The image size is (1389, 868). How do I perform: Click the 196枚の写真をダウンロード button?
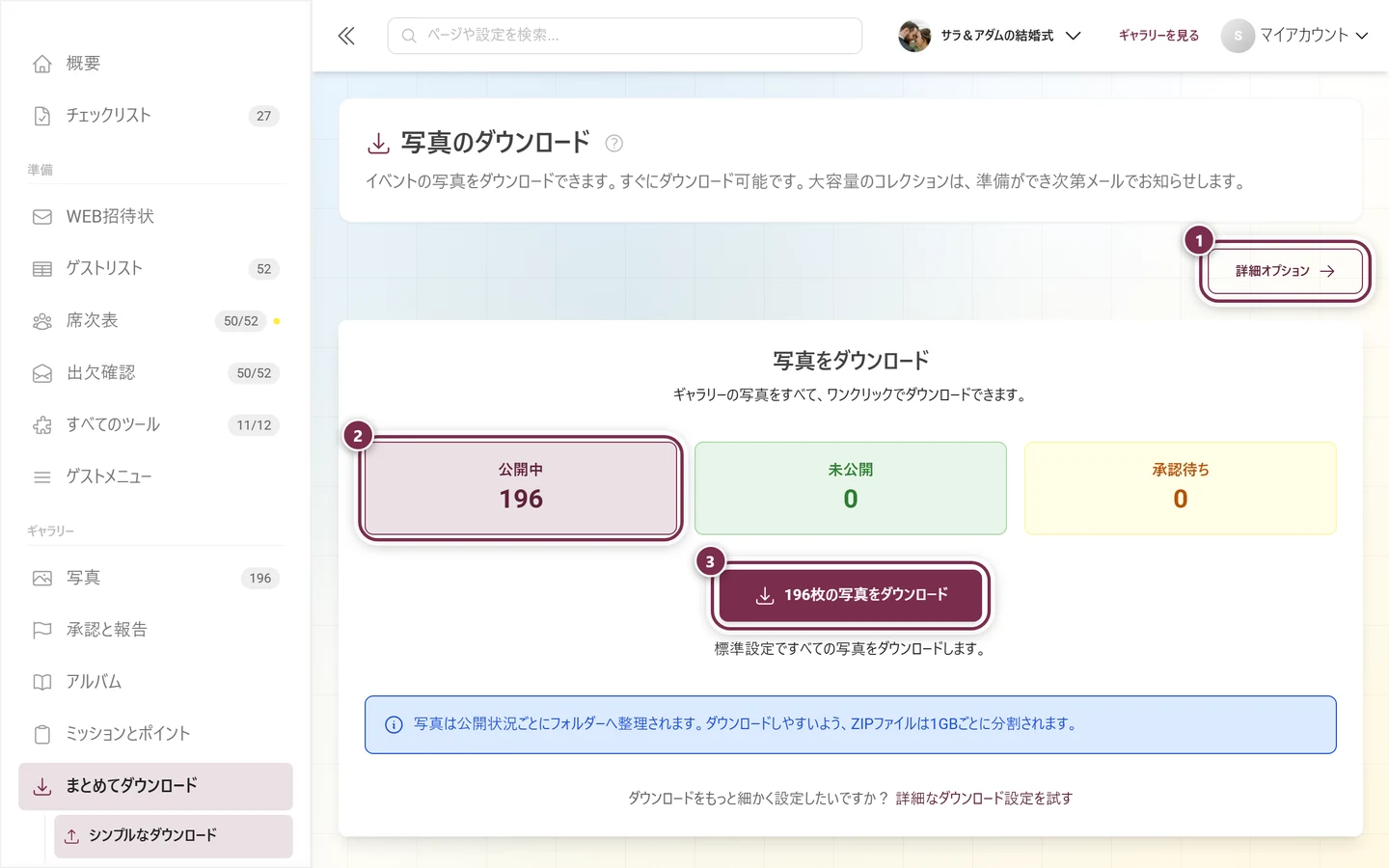point(851,595)
